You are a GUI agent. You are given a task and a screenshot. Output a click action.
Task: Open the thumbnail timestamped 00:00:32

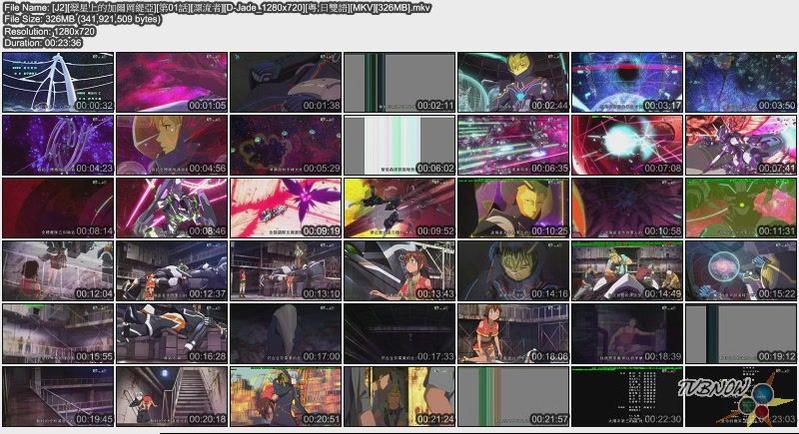coord(57,82)
